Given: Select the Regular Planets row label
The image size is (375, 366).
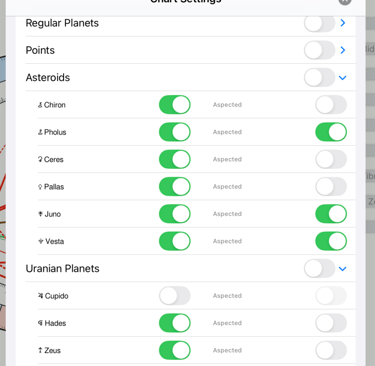Looking at the screenshot, I should coord(62,23).
